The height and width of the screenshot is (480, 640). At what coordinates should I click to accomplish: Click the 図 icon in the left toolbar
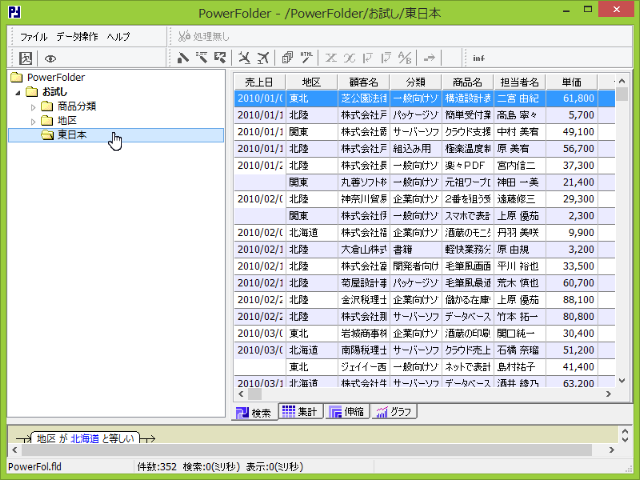click(x=25, y=58)
